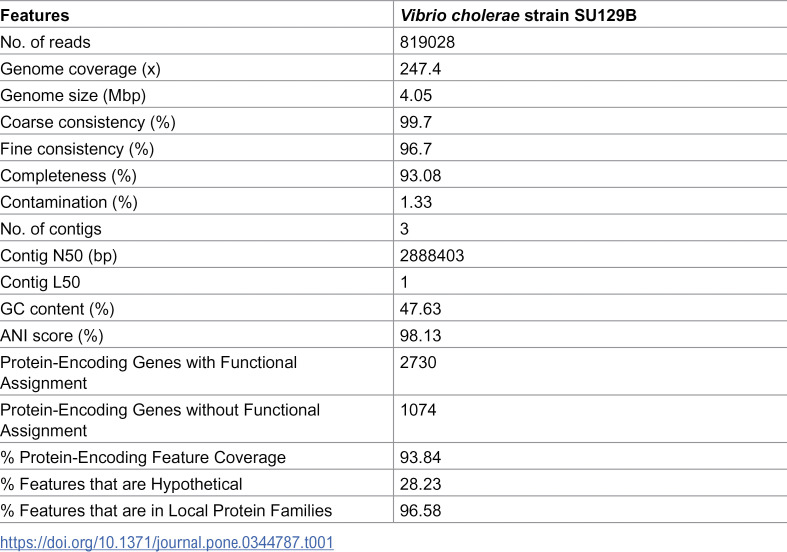Open the doi.org journal.pone link
The image size is (787, 552).
(x=167, y=542)
